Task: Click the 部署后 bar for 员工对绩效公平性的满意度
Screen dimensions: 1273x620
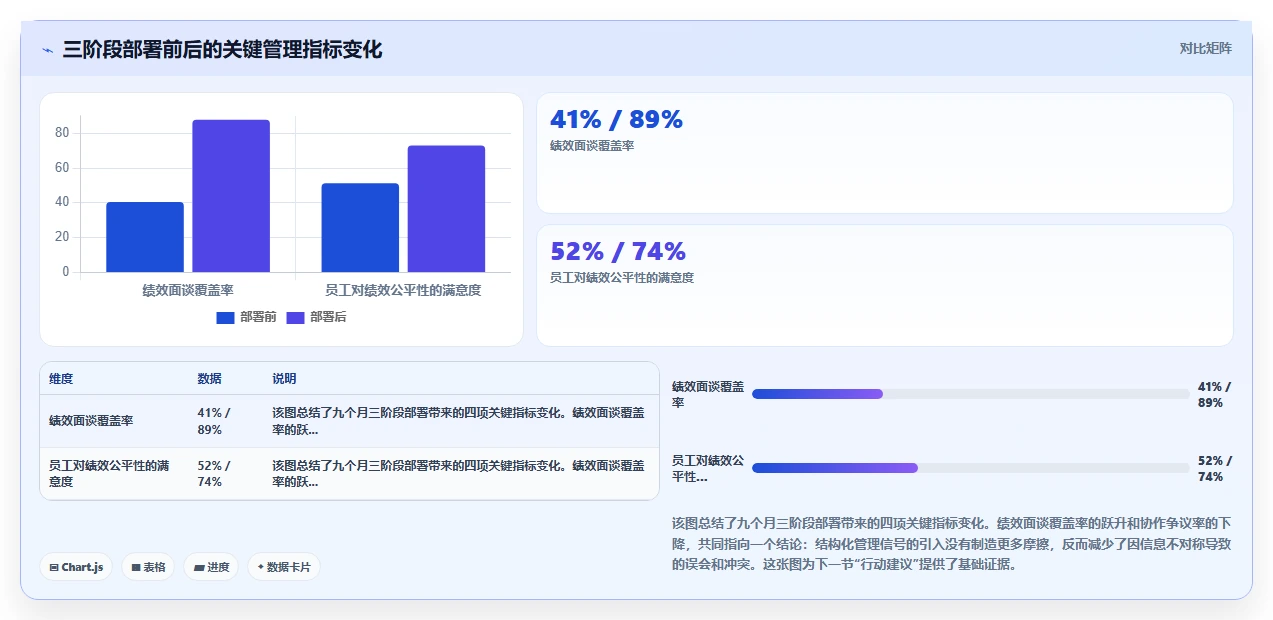Action: click(x=446, y=209)
